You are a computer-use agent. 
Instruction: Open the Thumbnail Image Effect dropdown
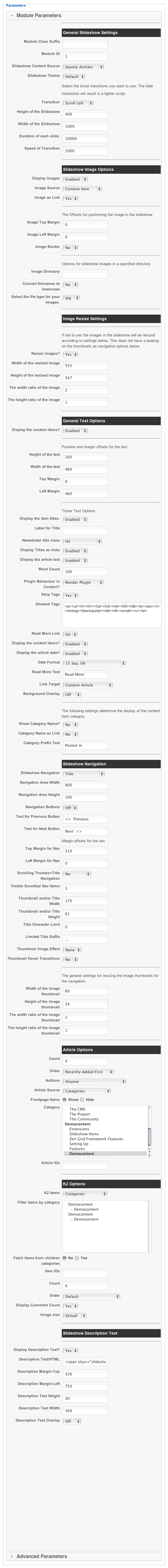click(72, 949)
